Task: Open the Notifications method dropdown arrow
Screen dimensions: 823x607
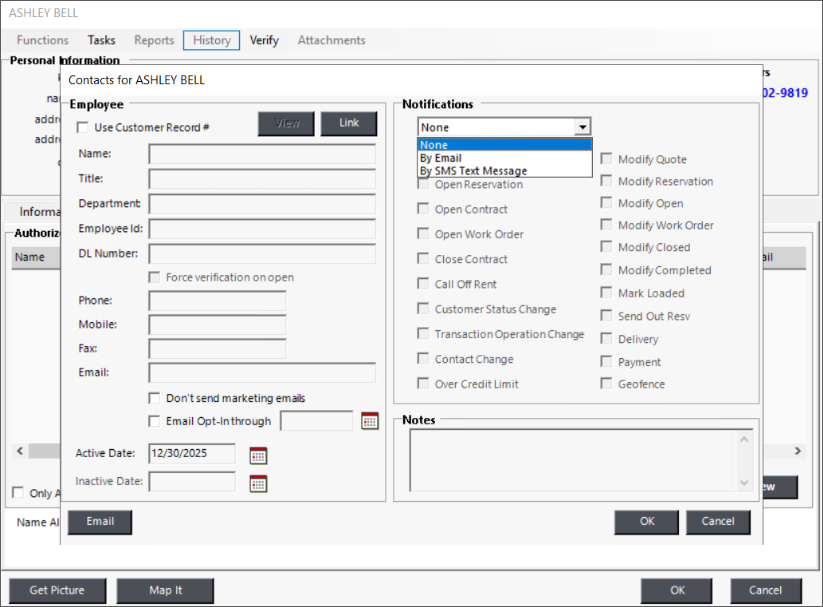Action: tap(583, 126)
